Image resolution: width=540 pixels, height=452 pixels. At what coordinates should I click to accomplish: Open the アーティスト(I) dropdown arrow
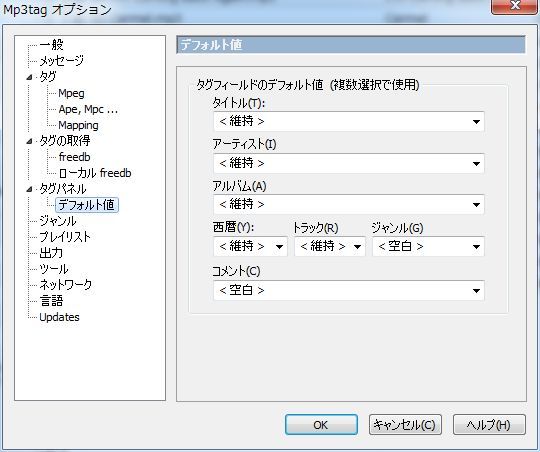pyautogui.click(x=476, y=163)
